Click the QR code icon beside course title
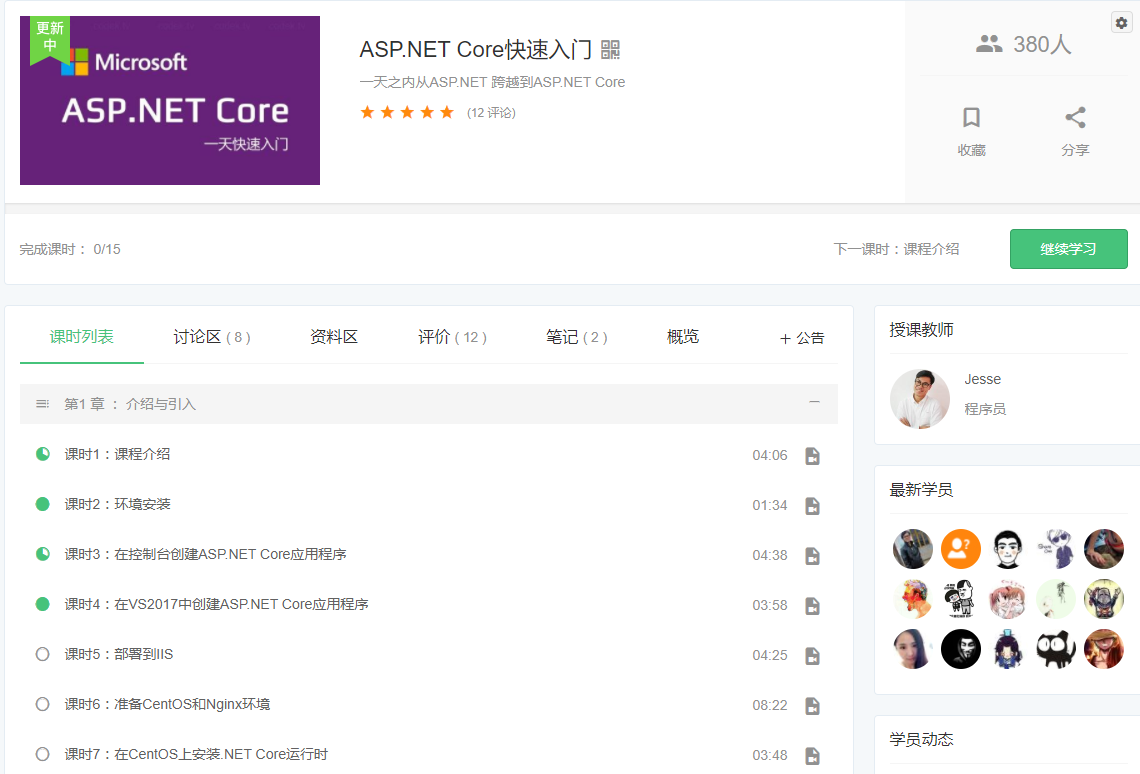Image resolution: width=1140 pixels, height=774 pixels. (x=611, y=49)
